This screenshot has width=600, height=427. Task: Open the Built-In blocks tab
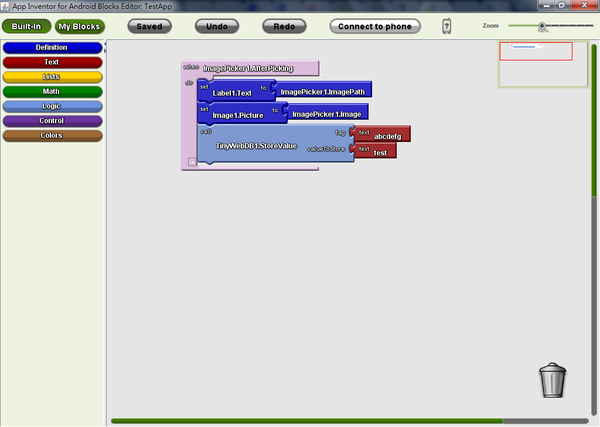tap(26, 26)
